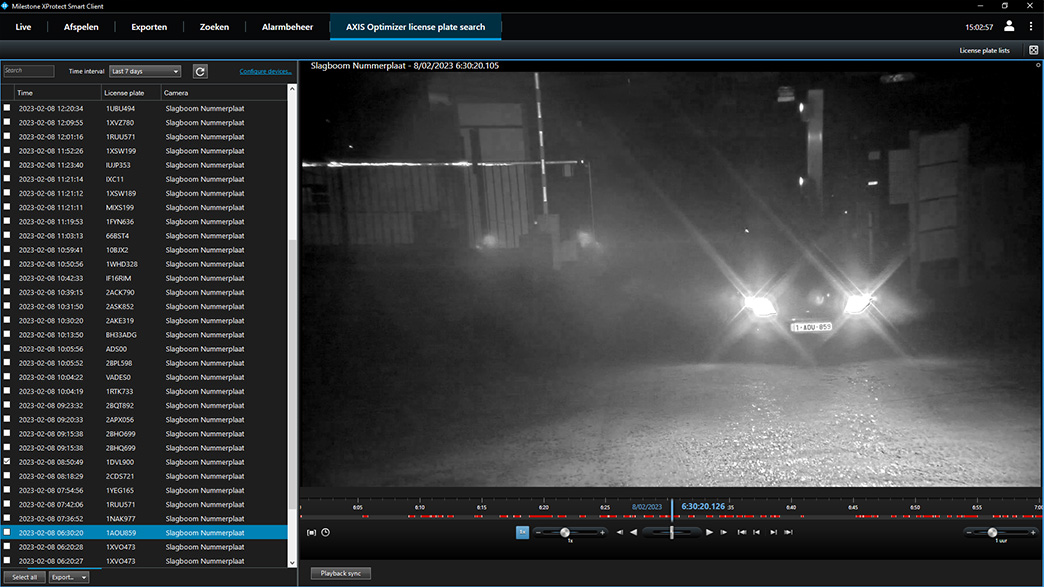1044x587 pixels.
Task: Click the Configure devices link
Action: pos(266,71)
